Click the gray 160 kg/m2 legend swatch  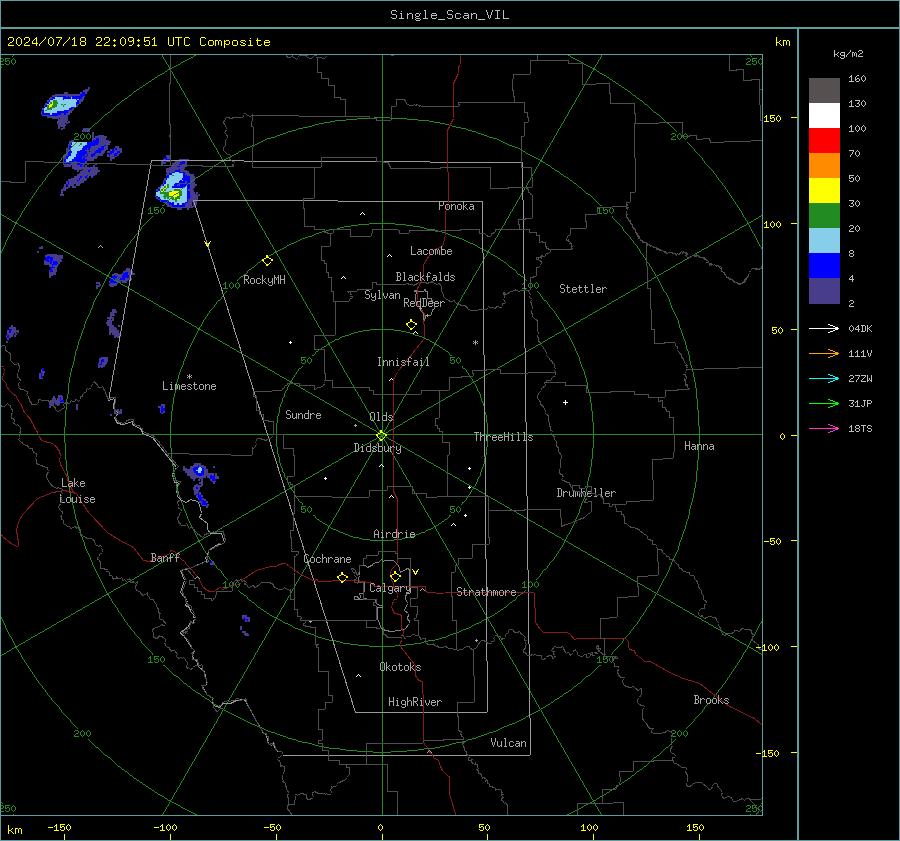(824, 90)
